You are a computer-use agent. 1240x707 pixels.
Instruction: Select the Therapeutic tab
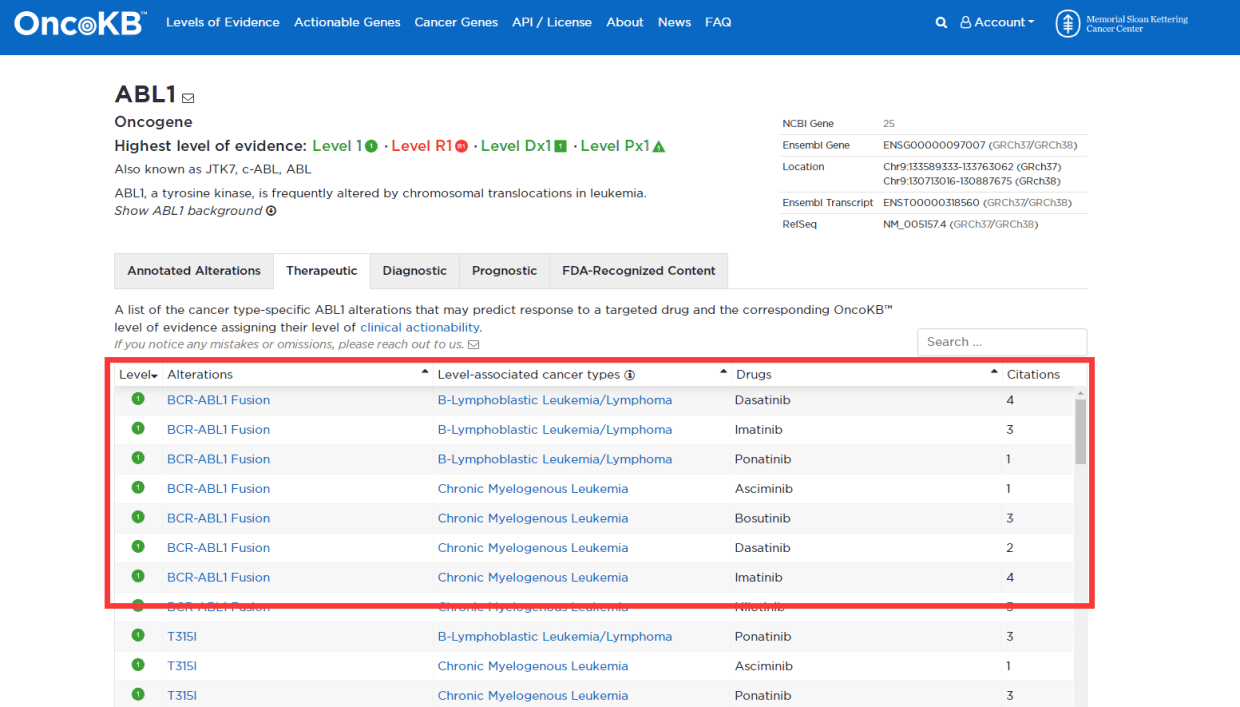[322, 271]
